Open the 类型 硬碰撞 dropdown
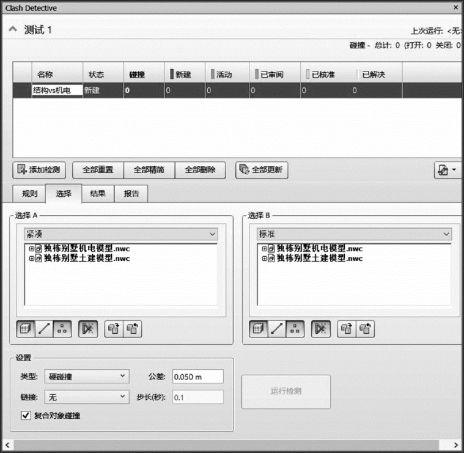This screenshot has width=464, height=453. coord(87,376)
